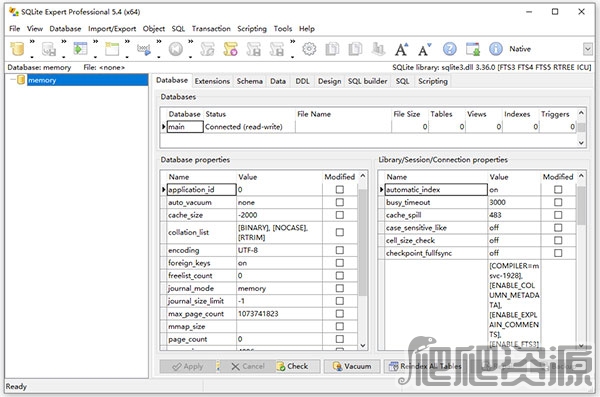The height and width of the screenshot is (397, 600).
Task: Click the journal_mode value 'memory'
Action: point(252,288)
